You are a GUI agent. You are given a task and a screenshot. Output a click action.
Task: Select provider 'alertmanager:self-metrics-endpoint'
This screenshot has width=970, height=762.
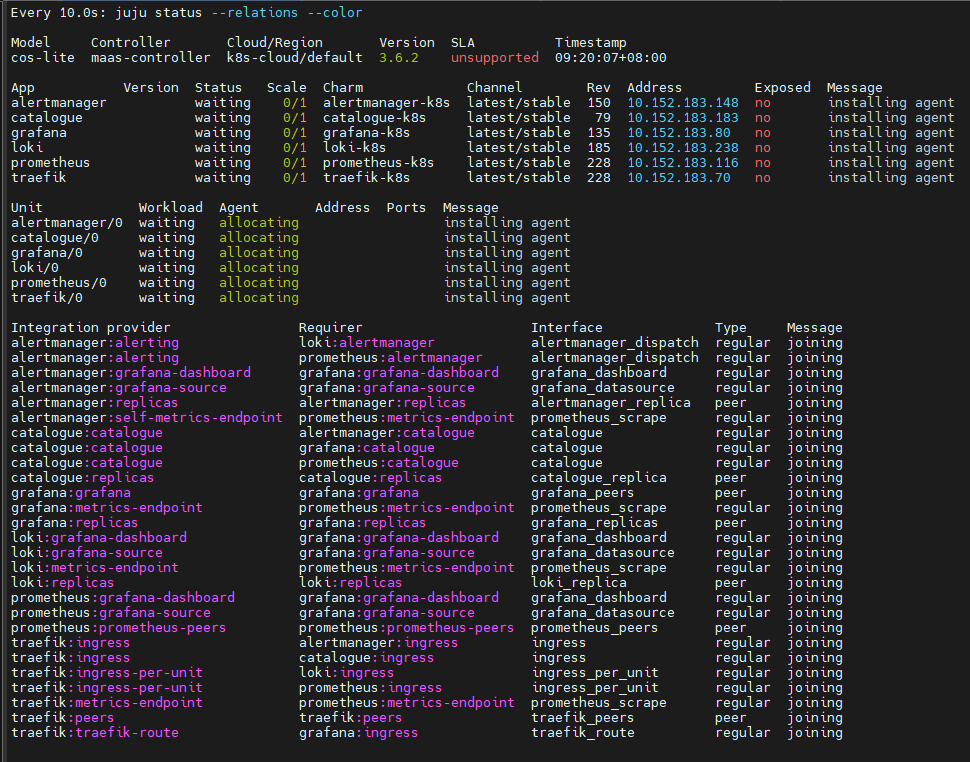coord(147,417)
